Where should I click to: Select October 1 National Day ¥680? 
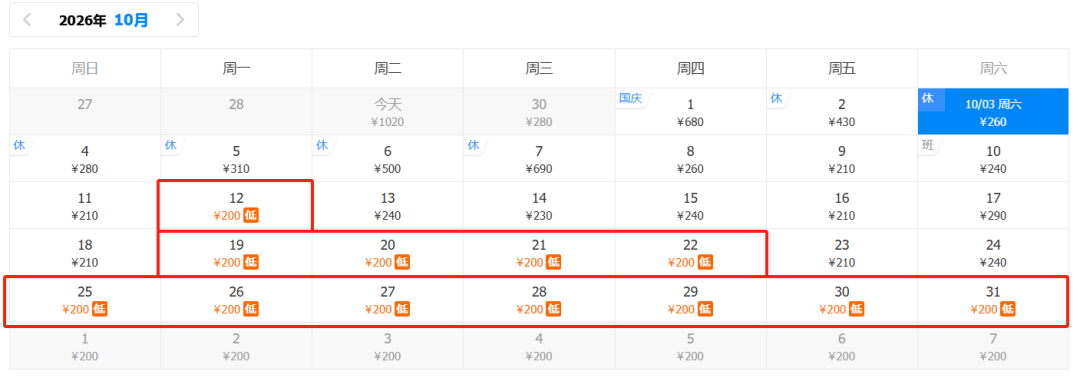pyautogui.click(x=691, y=112)
